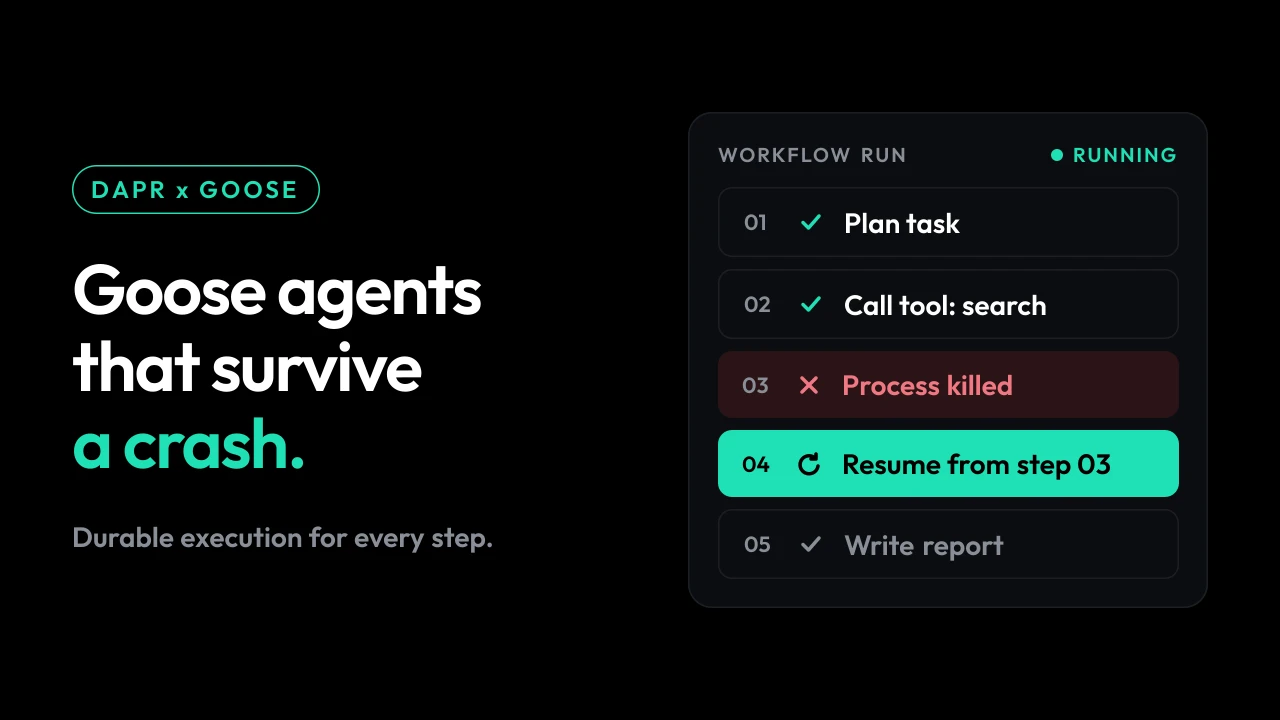Click the Goose agents headline line

tap(277, 292)
